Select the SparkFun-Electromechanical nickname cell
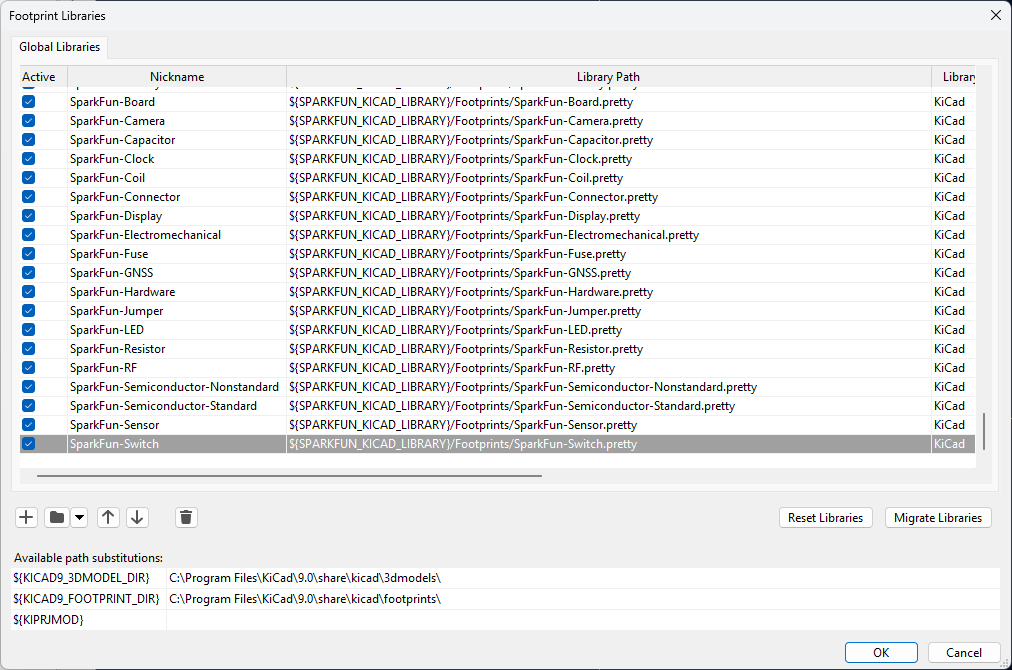 [177, 235]
